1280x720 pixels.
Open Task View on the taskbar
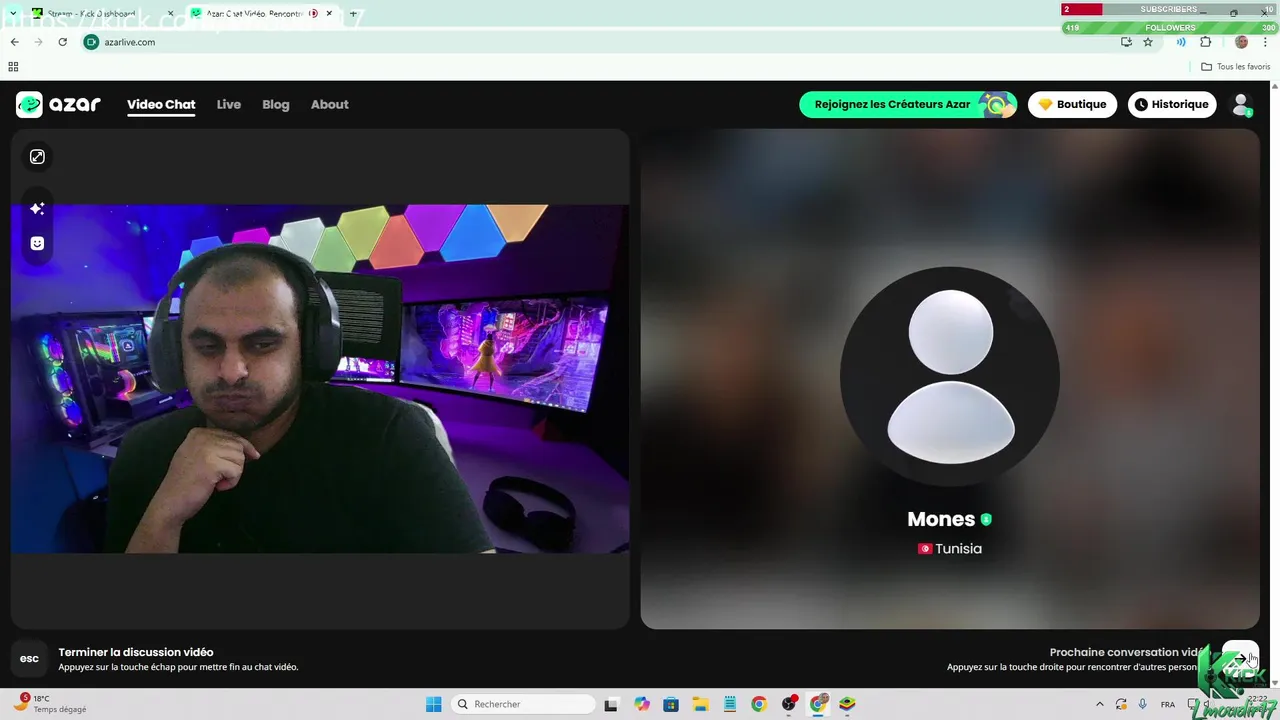click(611, 704)
